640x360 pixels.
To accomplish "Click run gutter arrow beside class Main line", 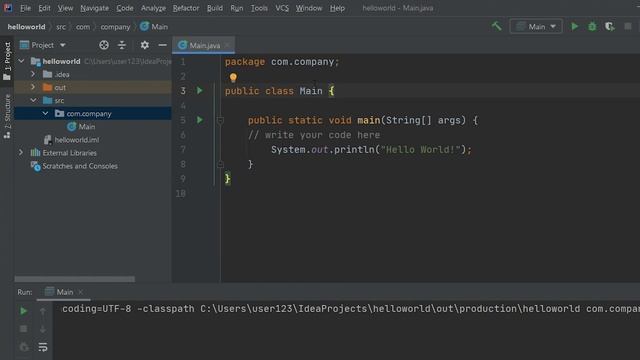I will (200, 91).
